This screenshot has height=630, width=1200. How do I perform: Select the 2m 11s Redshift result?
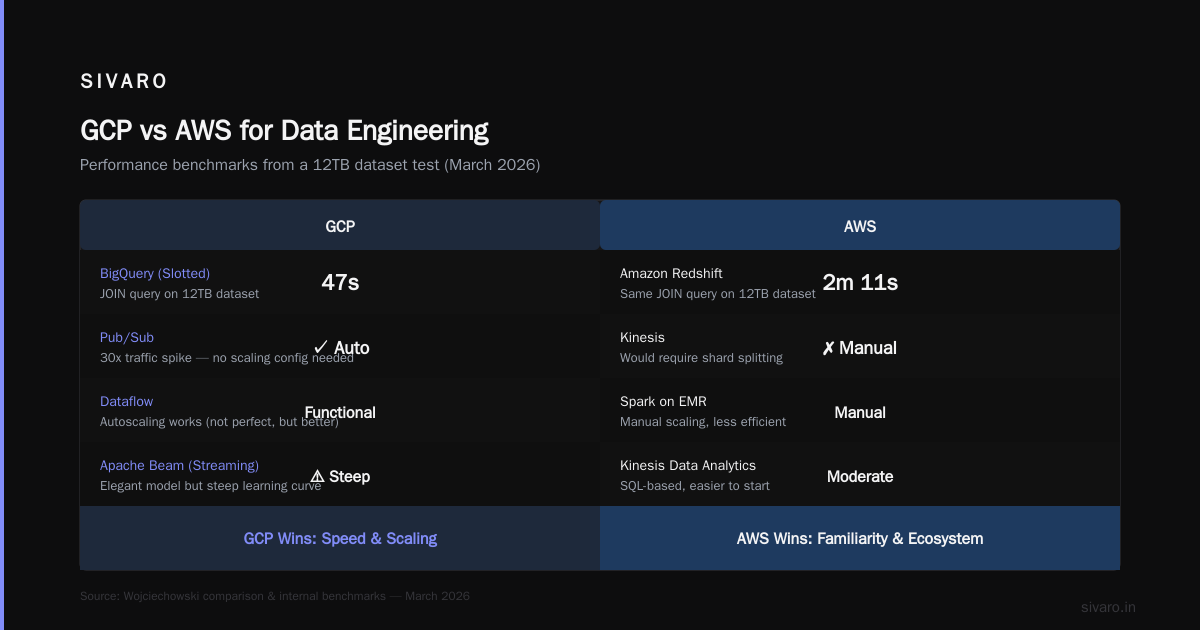[860, 282]
